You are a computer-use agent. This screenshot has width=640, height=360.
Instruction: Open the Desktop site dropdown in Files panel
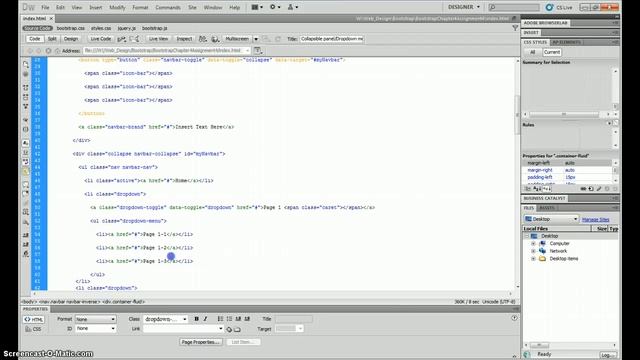(x=551, y=219)
